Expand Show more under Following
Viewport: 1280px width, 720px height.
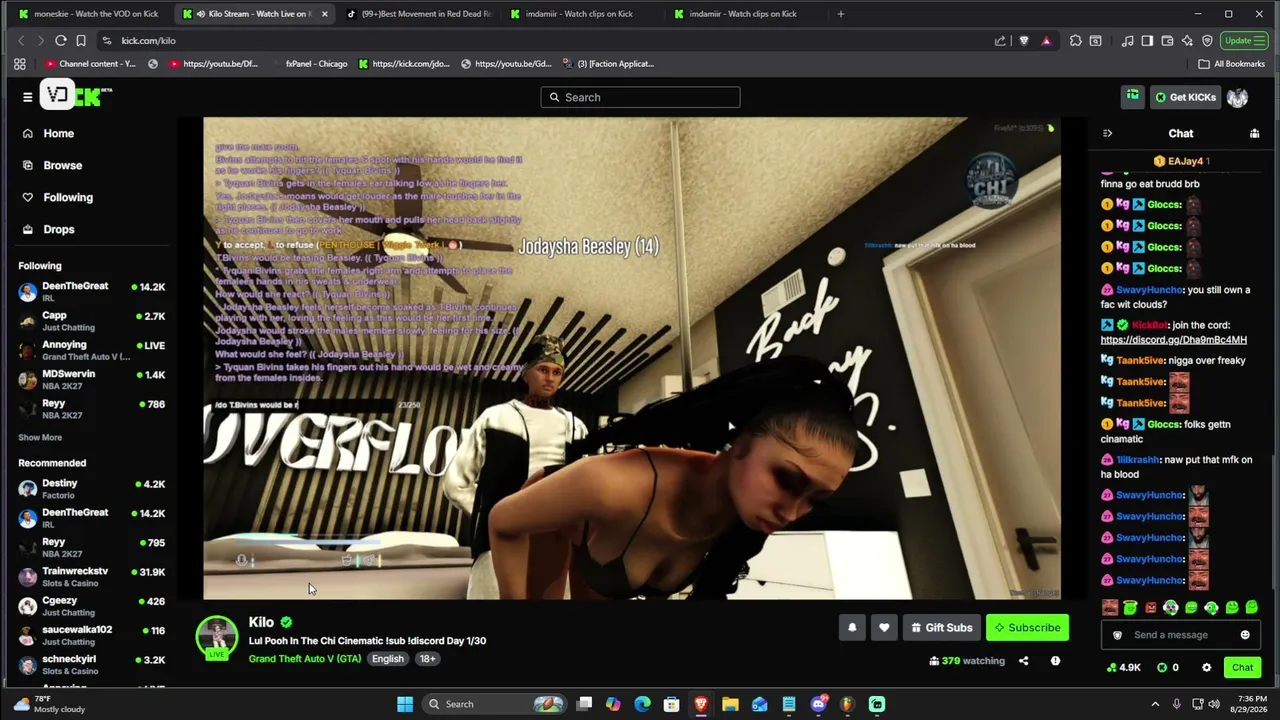(40, 437)
